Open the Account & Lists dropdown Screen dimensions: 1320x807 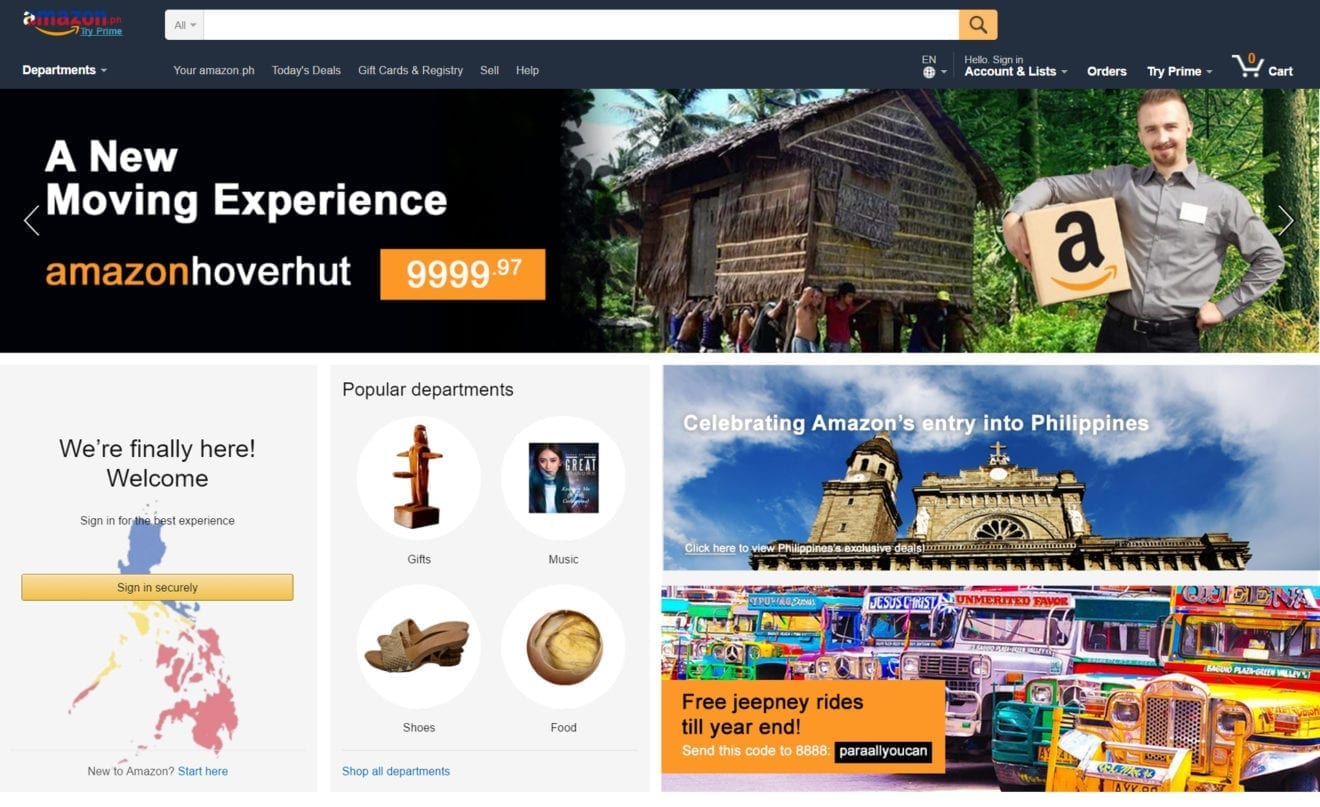click(1015, 71)
